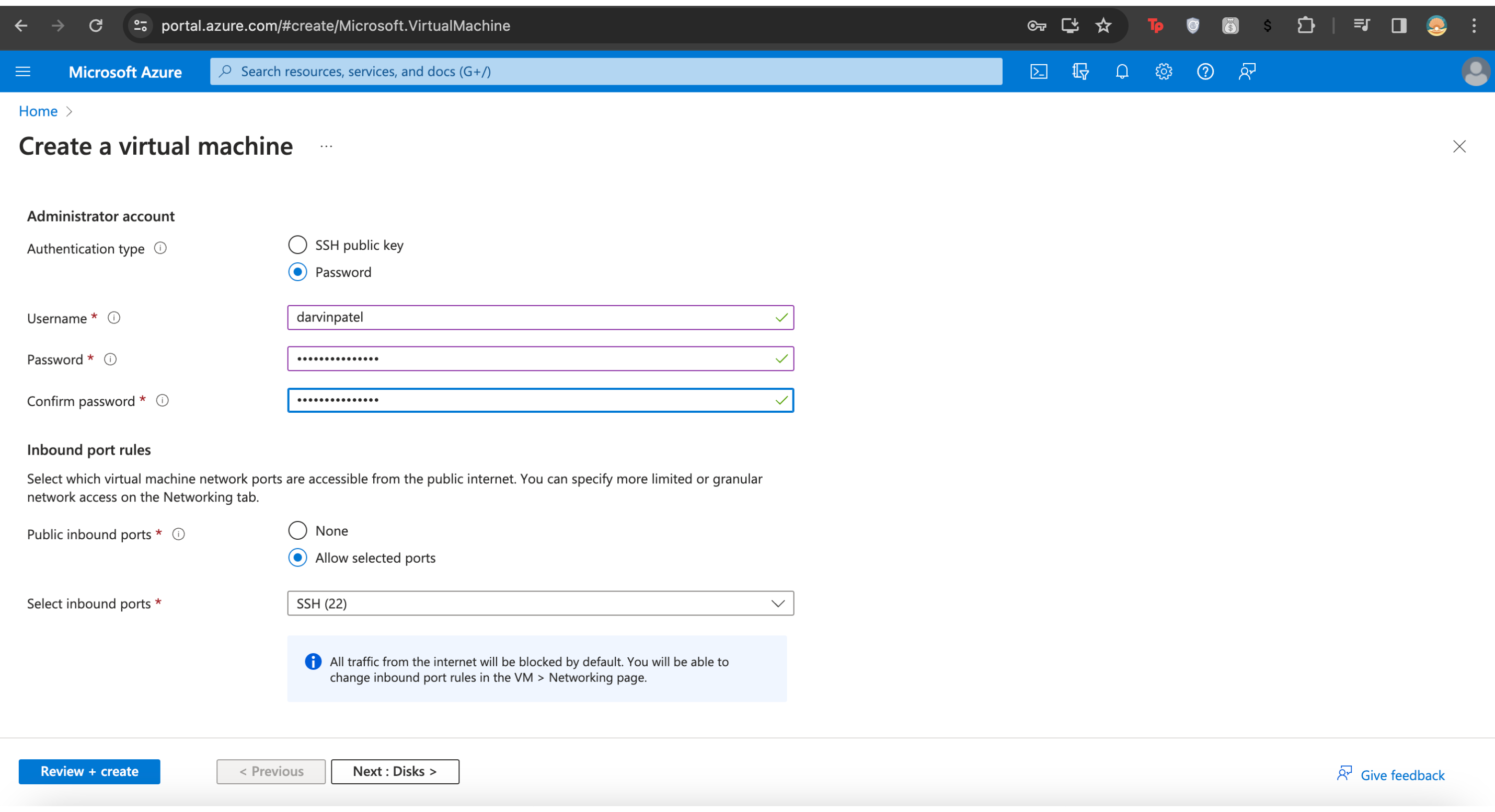Select SSH public key authentication

coord(298,245)
